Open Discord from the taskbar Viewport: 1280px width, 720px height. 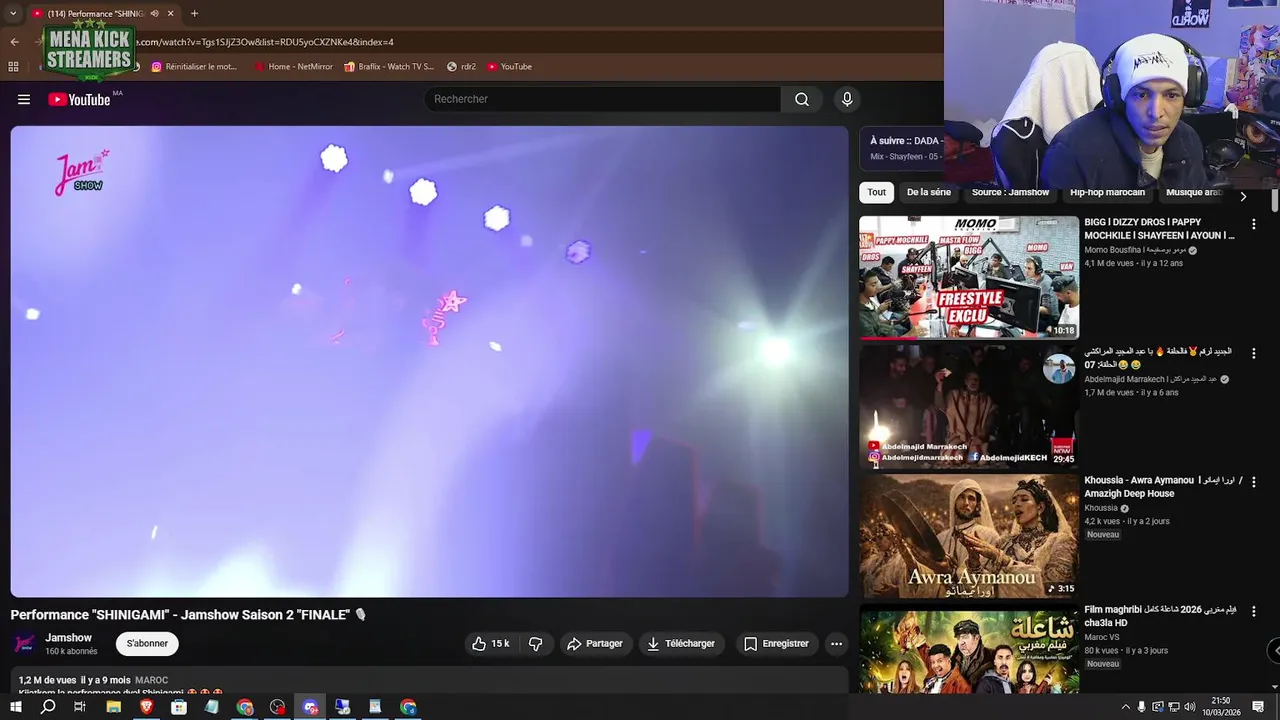310,707
